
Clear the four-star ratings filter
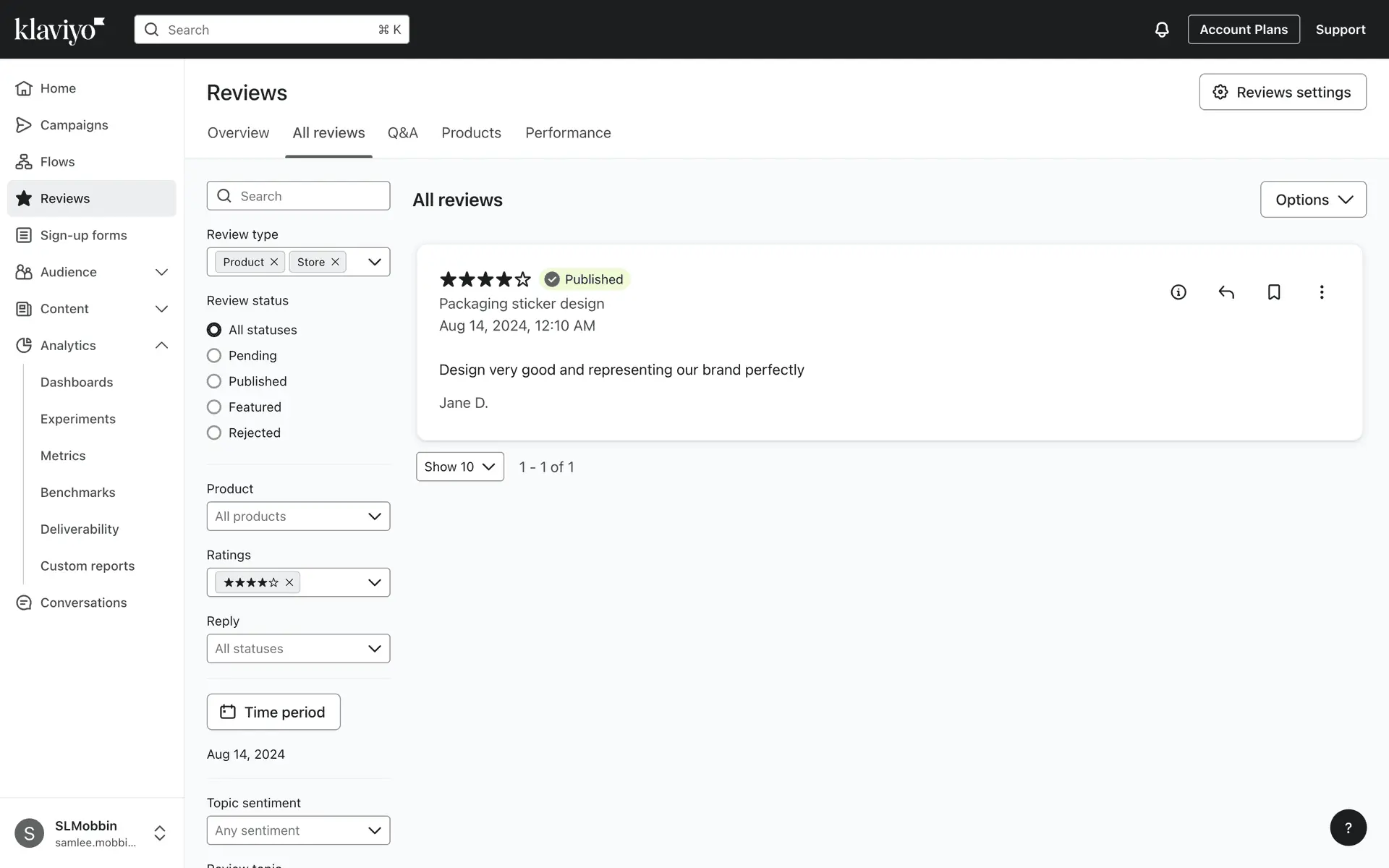click(x=289, y=582)
